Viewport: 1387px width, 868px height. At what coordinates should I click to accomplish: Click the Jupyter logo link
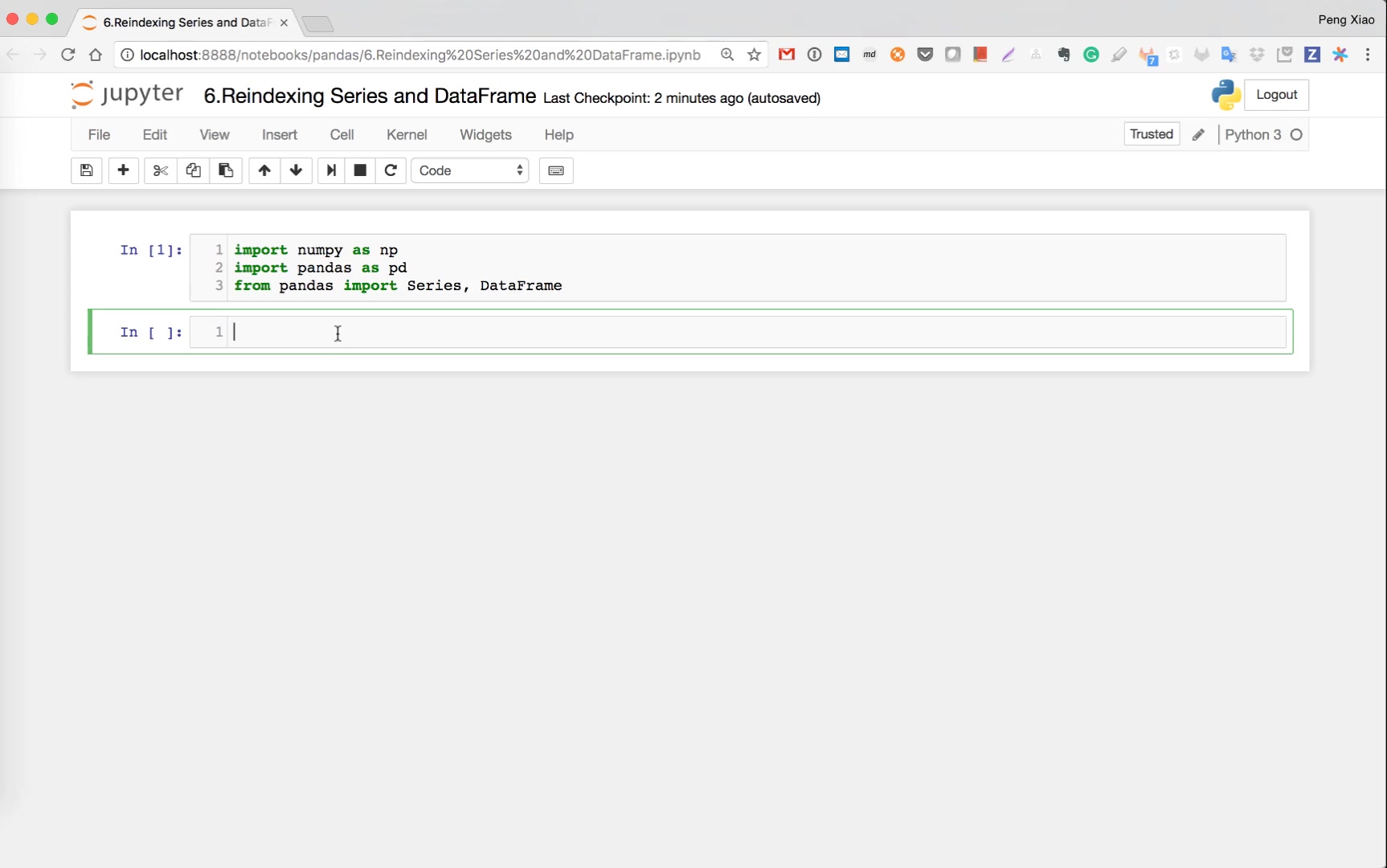(127, 95)
